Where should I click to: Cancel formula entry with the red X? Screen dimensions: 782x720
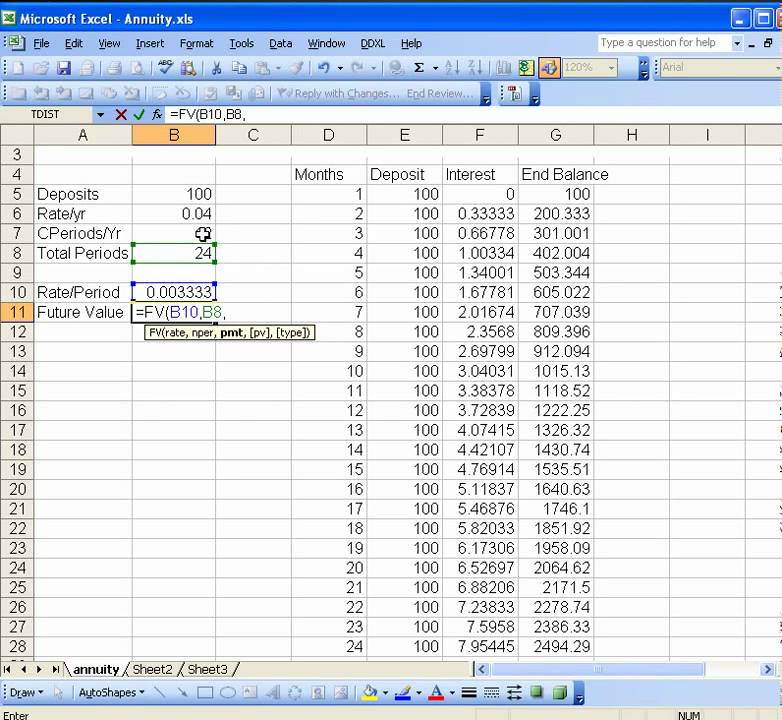click(x=120, y=115)
